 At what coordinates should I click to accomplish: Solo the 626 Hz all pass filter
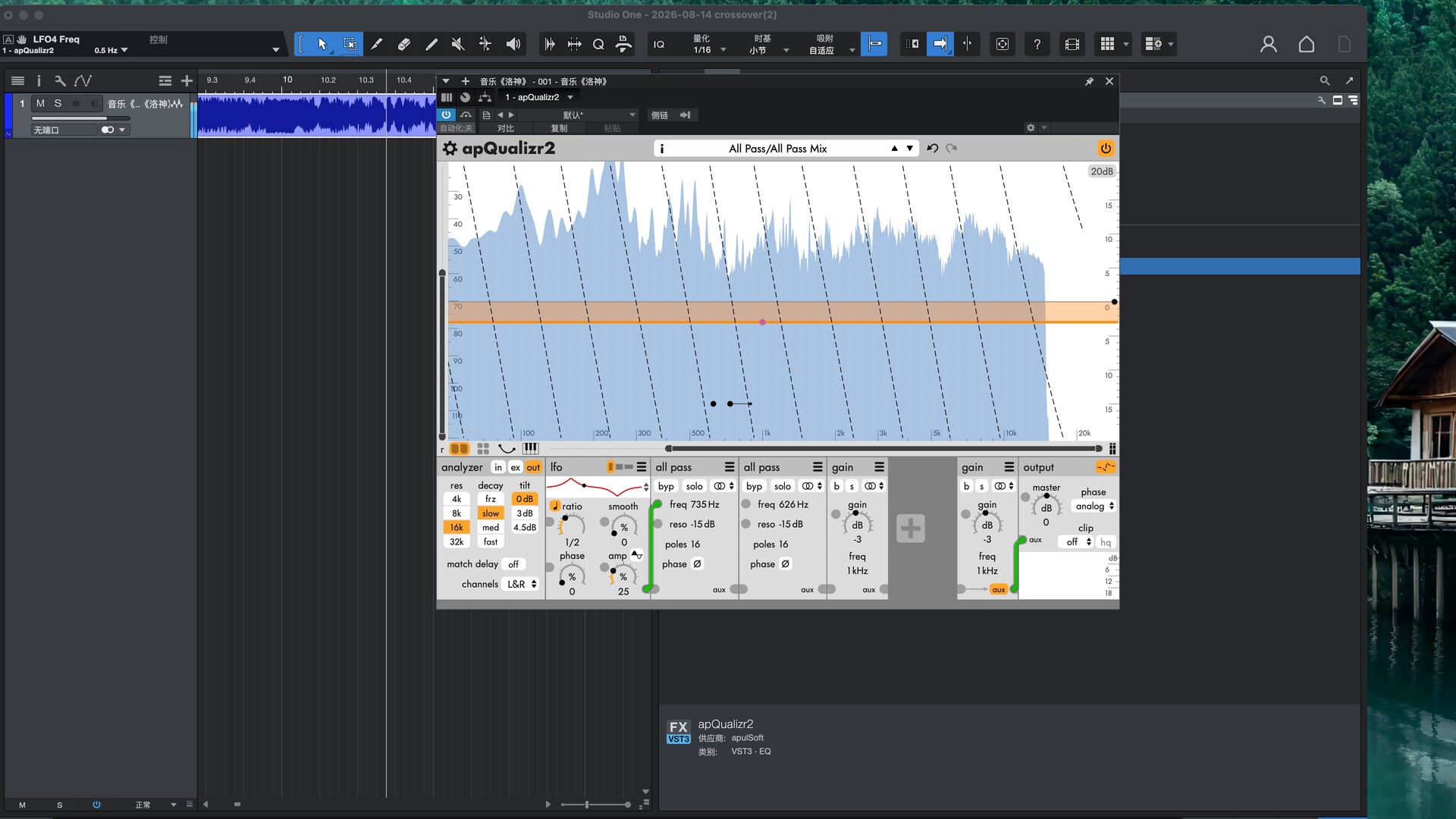[x=783, y=486]
